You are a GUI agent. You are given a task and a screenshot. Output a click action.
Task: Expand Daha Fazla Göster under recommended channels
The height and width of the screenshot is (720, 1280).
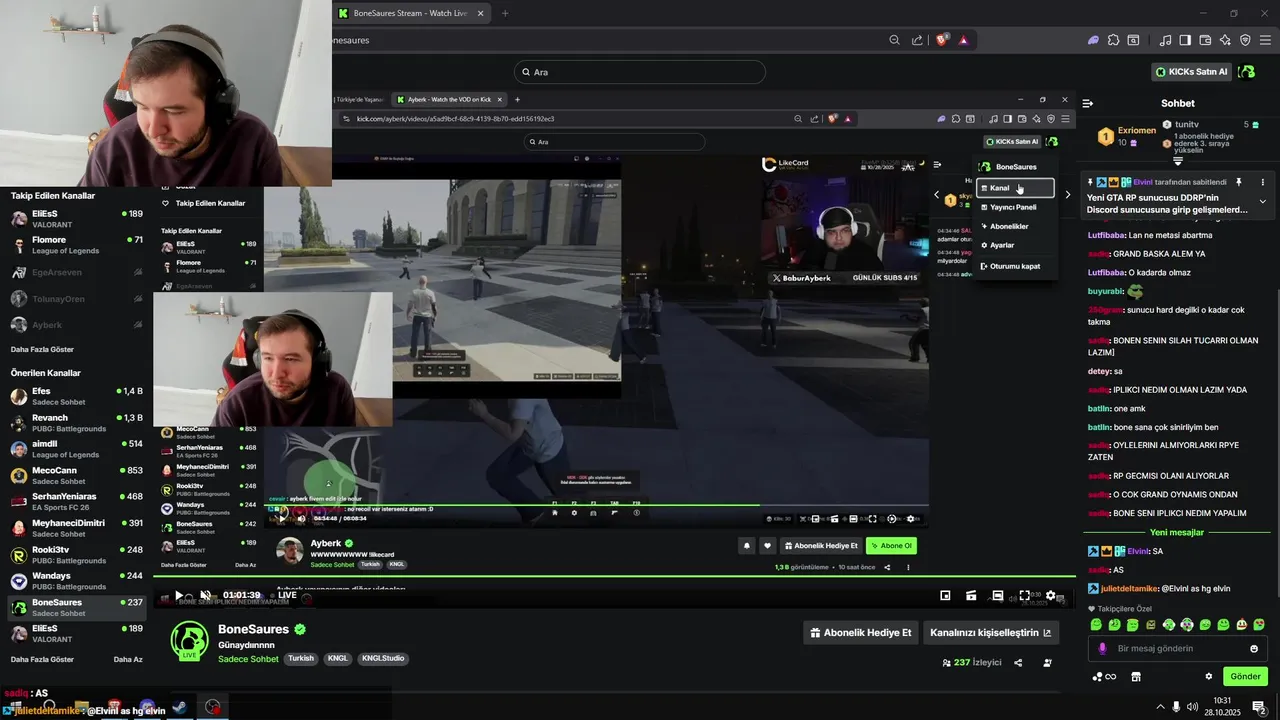click(42, 660)
